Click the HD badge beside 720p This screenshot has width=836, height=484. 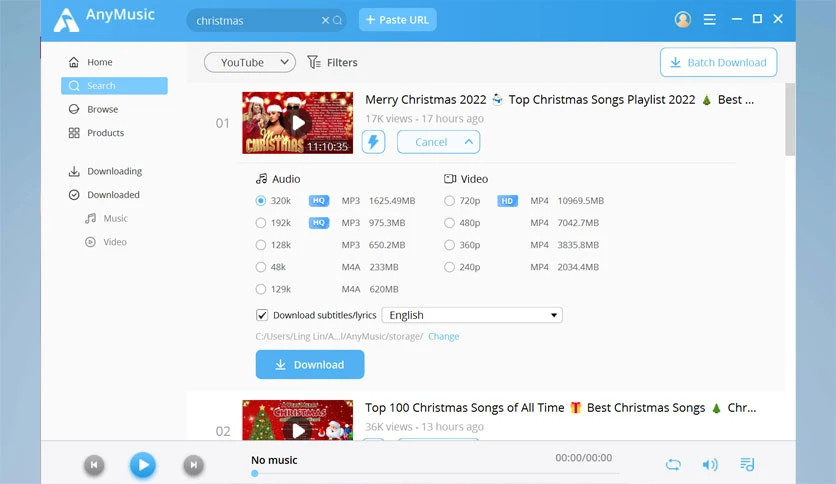pyautogui.click(x=507, y=201)
